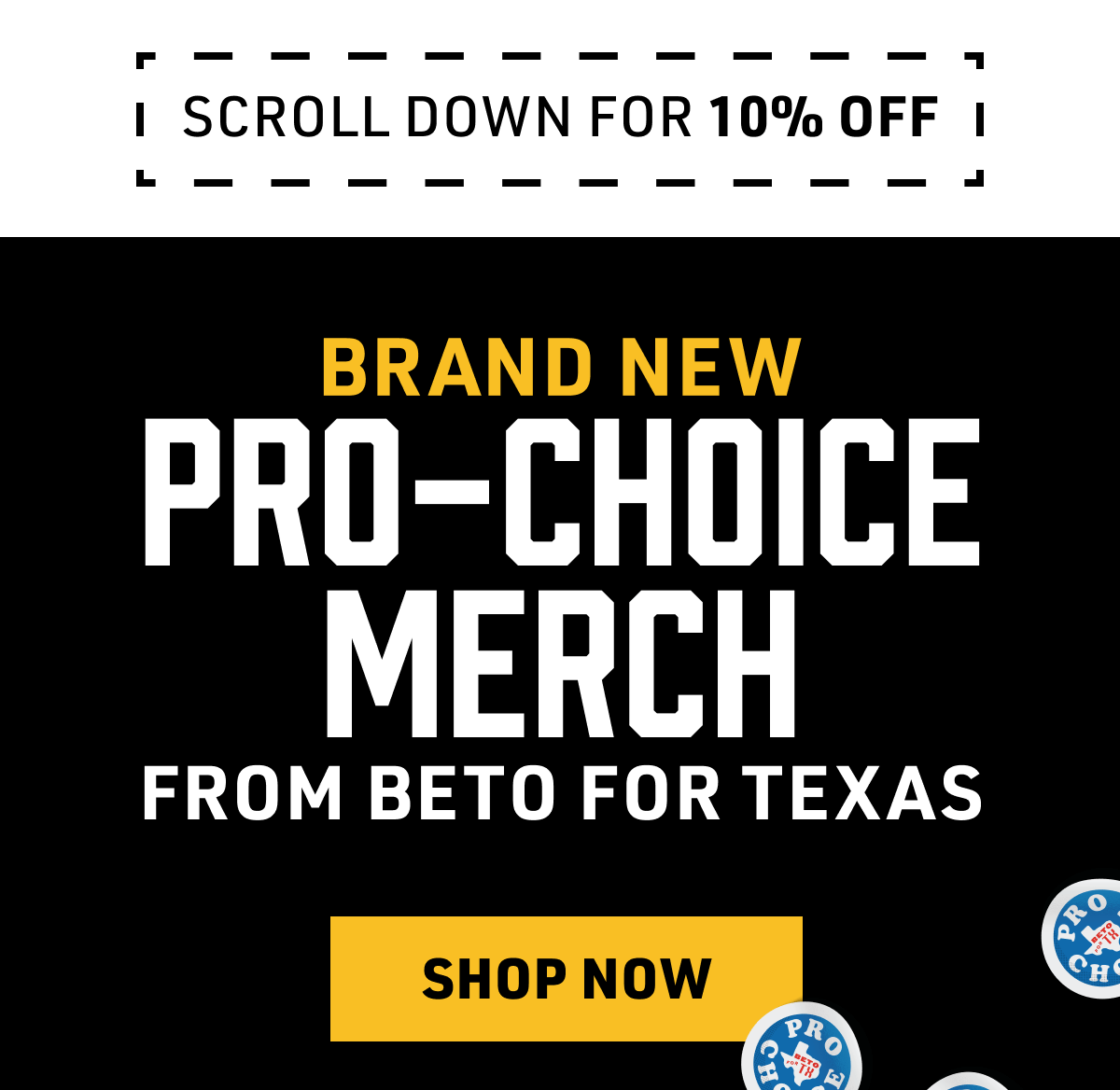1120x1090 pixels.
Task: Click the large "CHOICE" headline word
Action: [743, 492]
